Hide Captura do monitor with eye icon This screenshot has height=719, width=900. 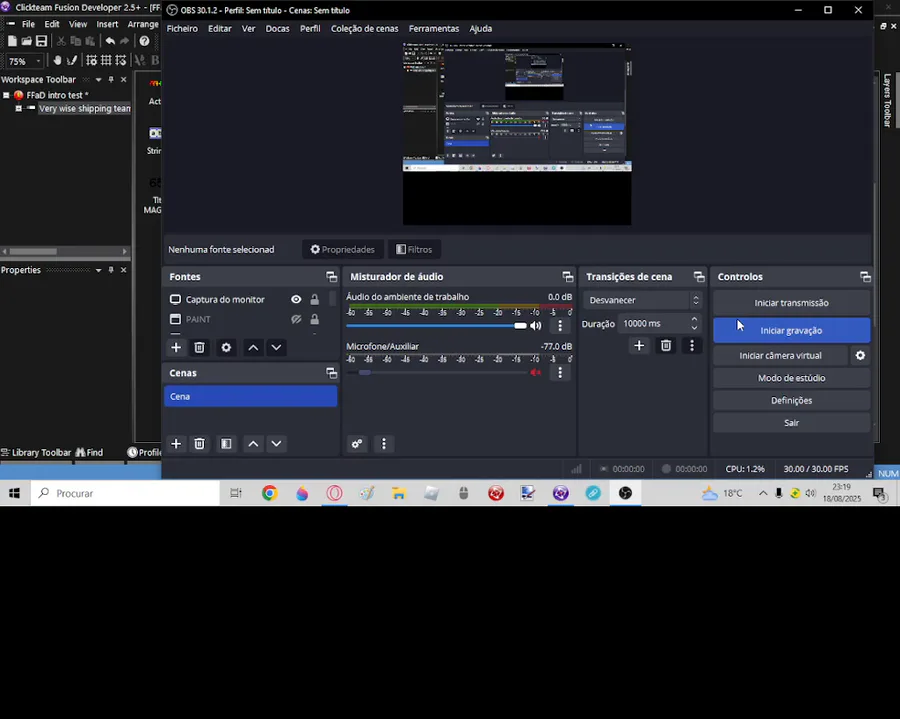tap(296, 299)
